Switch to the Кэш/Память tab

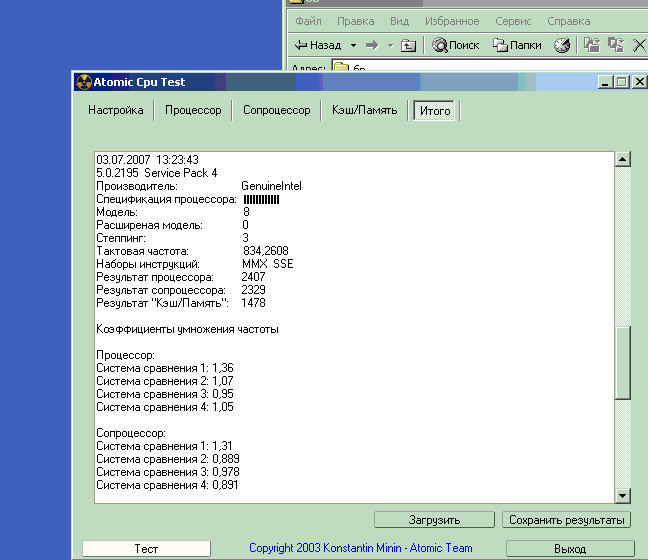(x=364, y=110)
